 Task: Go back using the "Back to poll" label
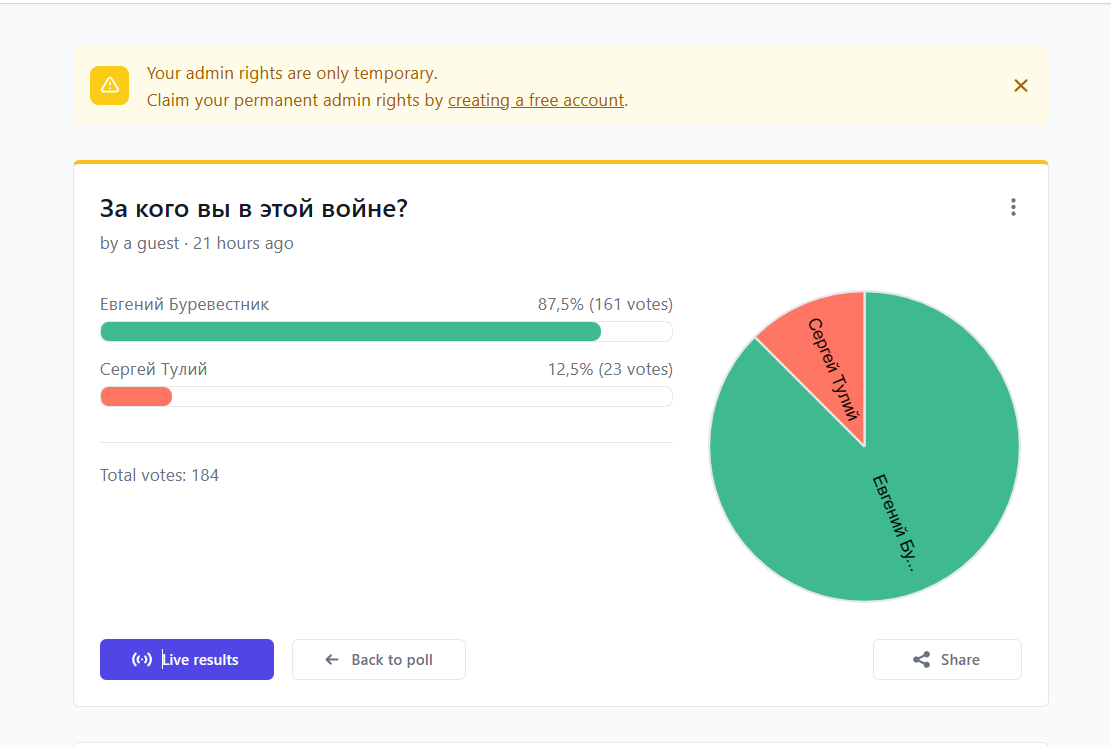click(392, 660)
